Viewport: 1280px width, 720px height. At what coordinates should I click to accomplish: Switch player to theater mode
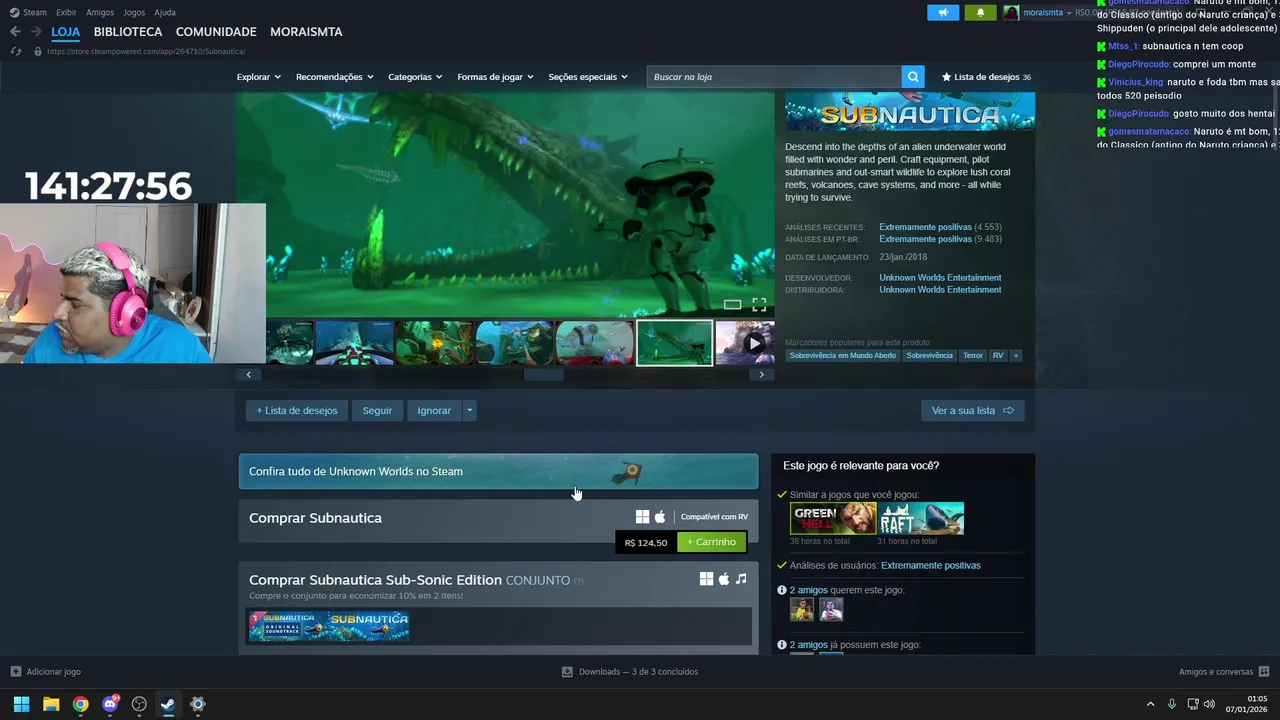pos(732,304)
